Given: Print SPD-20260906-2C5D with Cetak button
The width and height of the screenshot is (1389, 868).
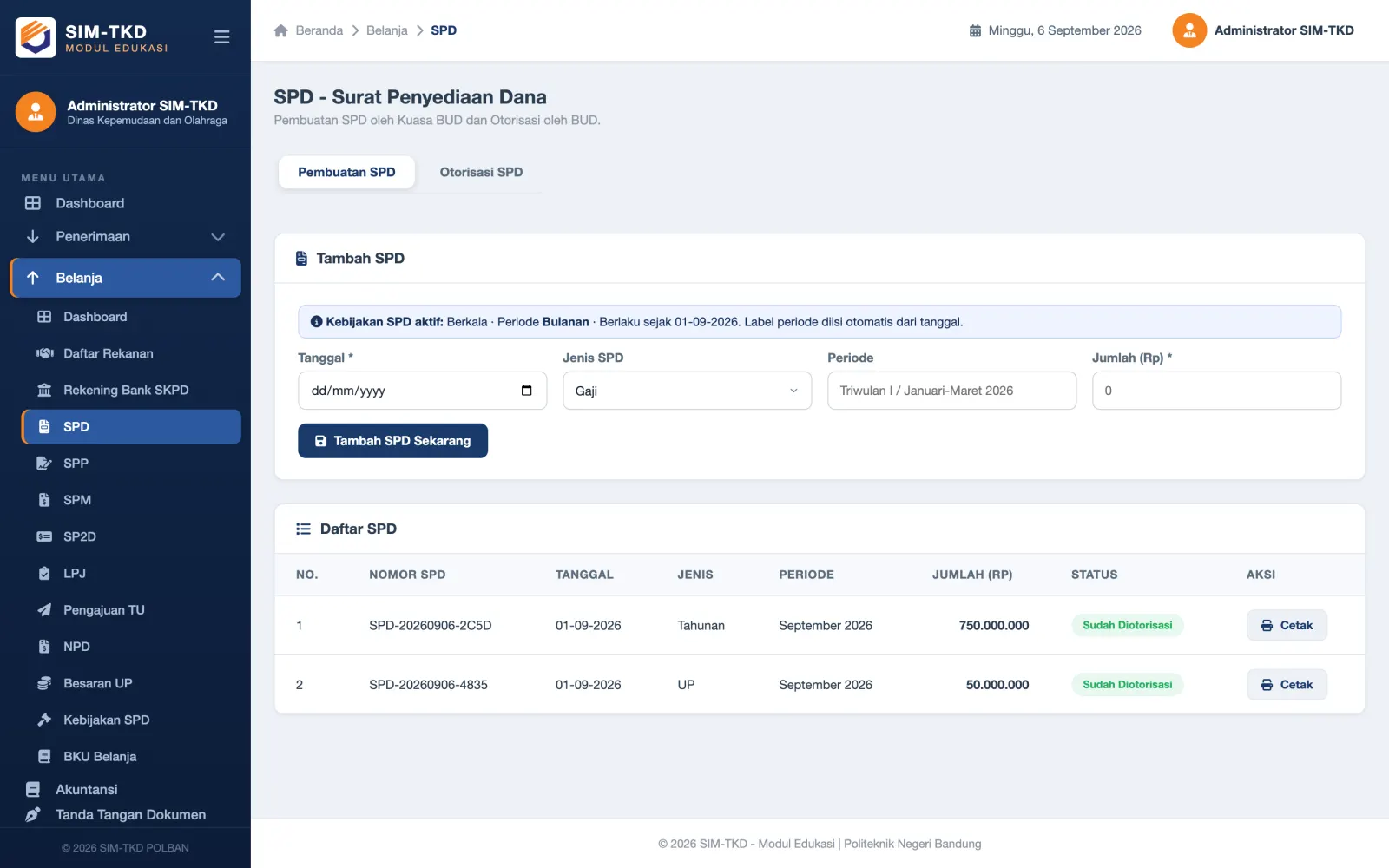Looking at the screenshot, I should coord(1287,625).
